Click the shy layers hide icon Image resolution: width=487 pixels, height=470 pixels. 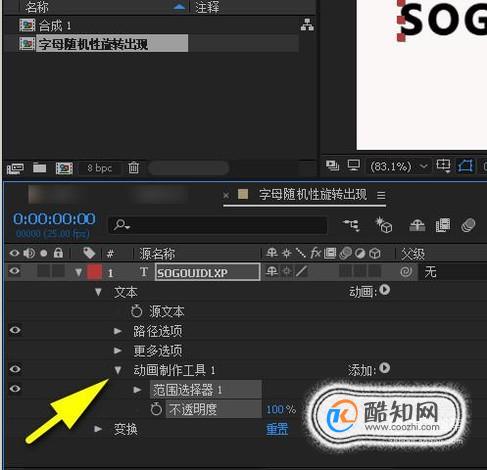click(417, 226)
